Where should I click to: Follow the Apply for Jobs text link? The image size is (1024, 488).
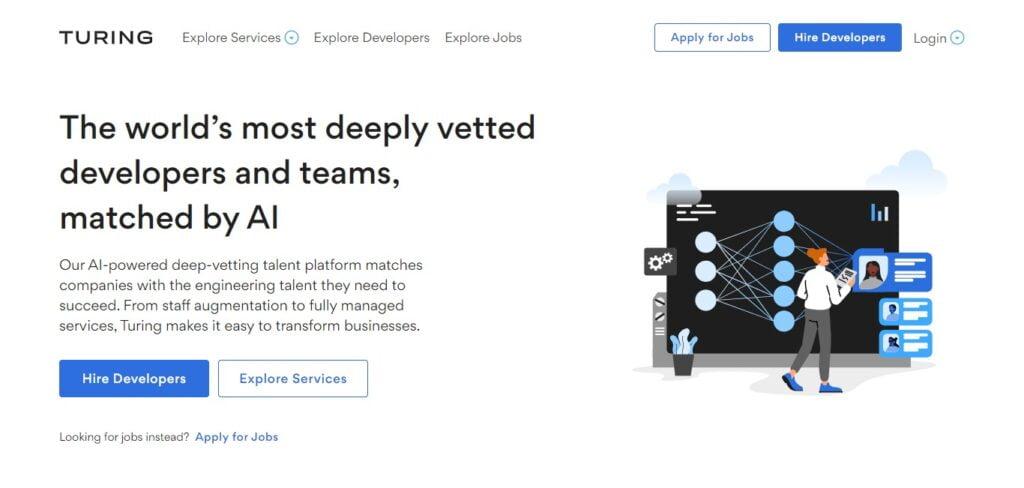coord(236,437)
